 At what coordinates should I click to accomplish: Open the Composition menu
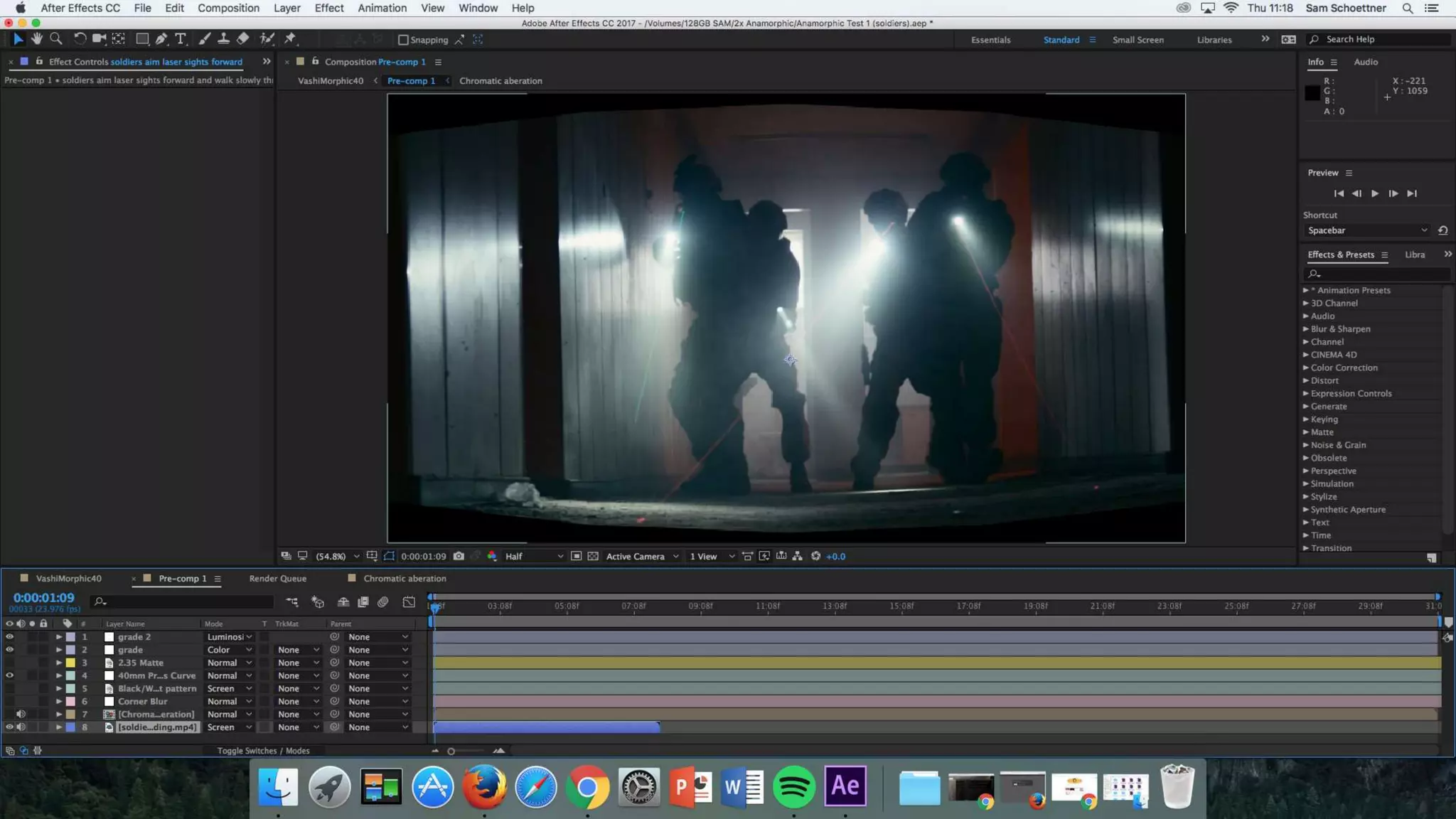pyautogui.click(x=227, y=8)
